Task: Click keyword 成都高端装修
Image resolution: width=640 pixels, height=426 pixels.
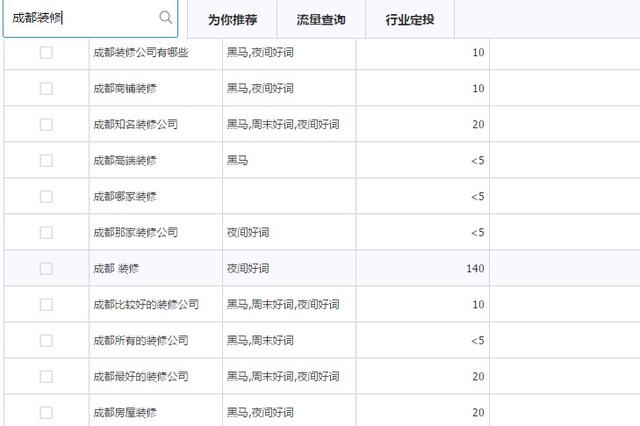Action: tap(125, 160)
